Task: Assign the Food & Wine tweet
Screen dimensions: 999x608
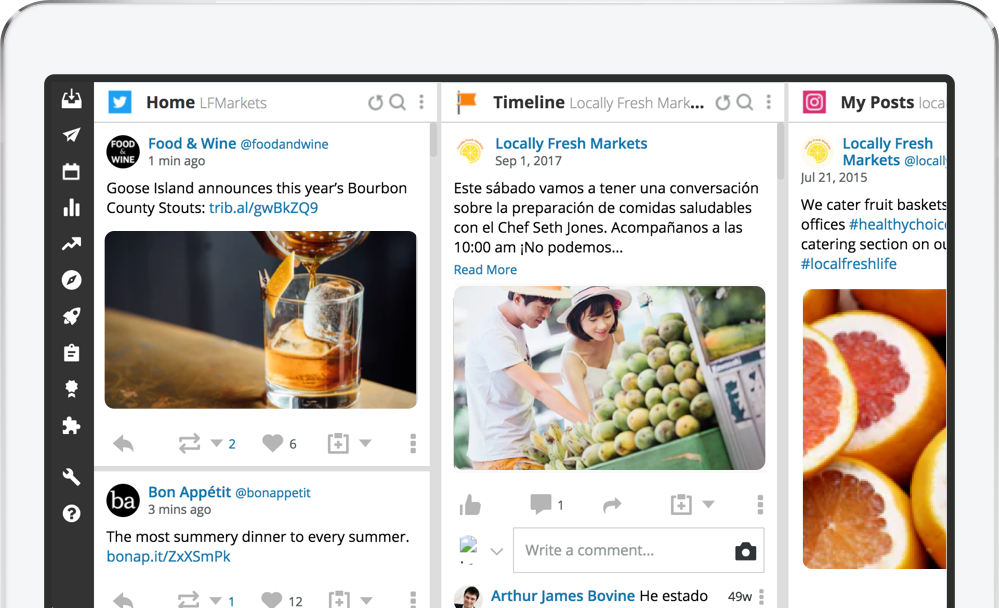Action: click(x=338, y=443)
